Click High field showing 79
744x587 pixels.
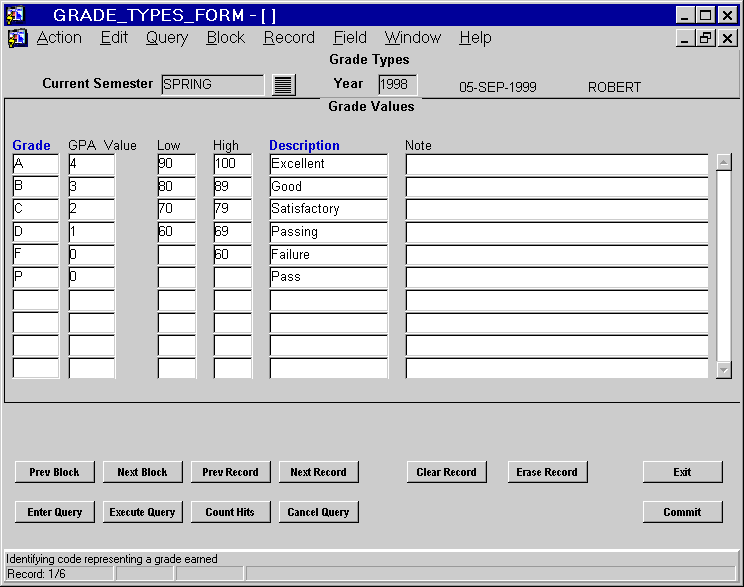pyautogui.click(x=232, y=209)
